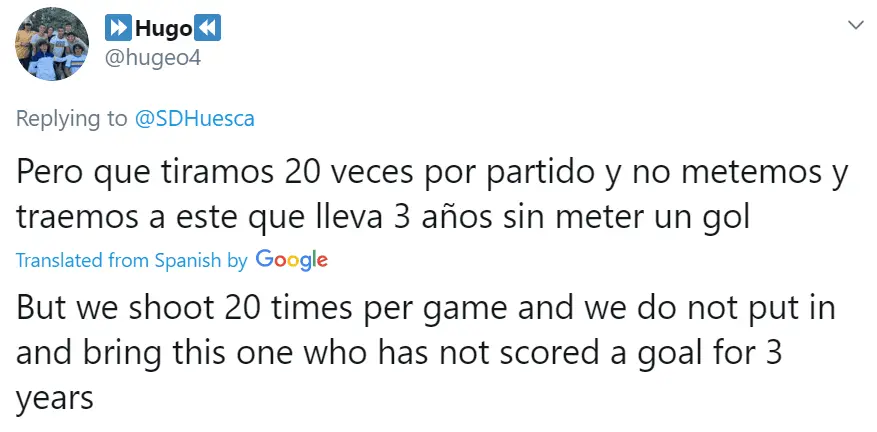Image resolution: width=877 pixels, height=432 pixels.
Task: Open the tweet options chevron menu
Action: coord(856,23)
